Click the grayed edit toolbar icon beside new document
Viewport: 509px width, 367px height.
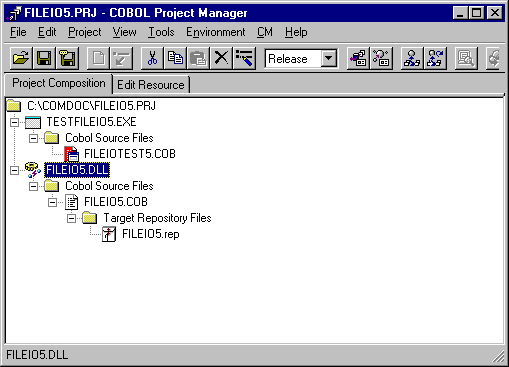121,58
